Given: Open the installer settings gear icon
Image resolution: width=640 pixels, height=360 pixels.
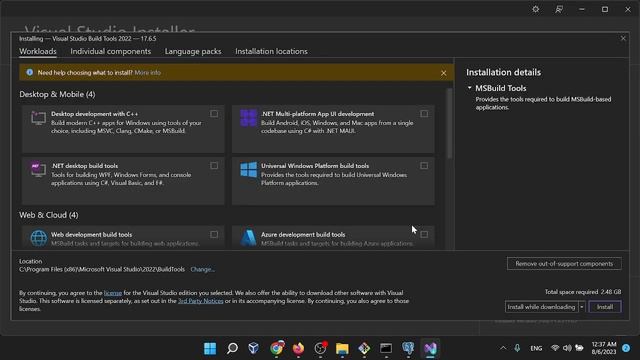Looking at the screenshot, I should point(536,9).
